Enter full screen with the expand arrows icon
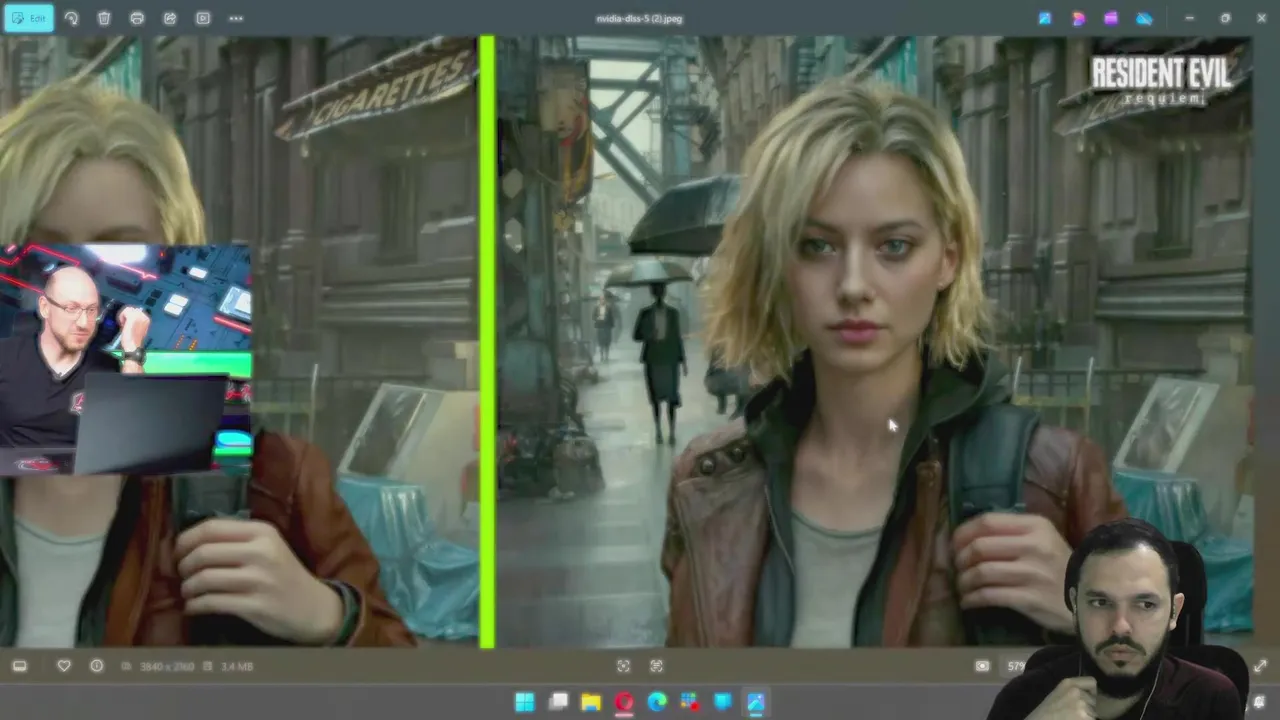Screen dimensions: 1280x720 pyautogui.click(x=1260, y=666)
